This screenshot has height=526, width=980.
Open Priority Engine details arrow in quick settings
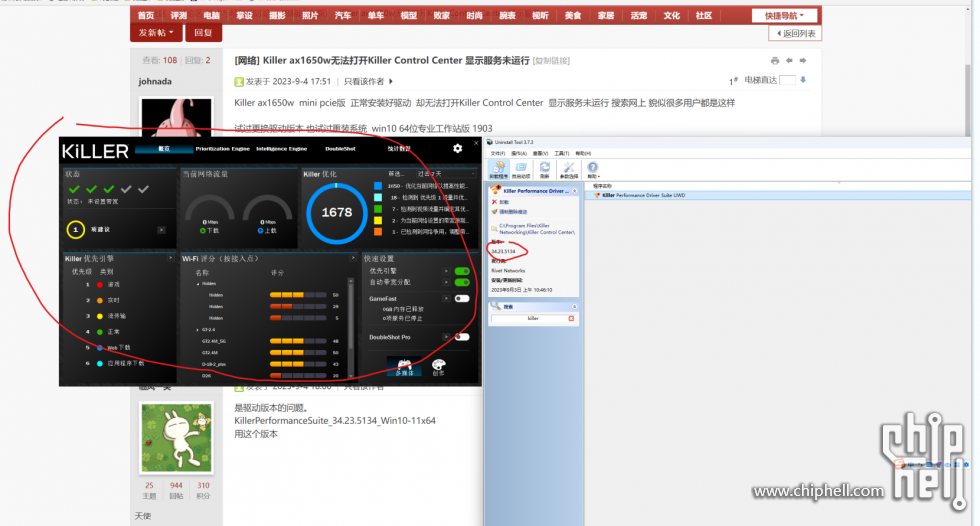pos(446,271)
